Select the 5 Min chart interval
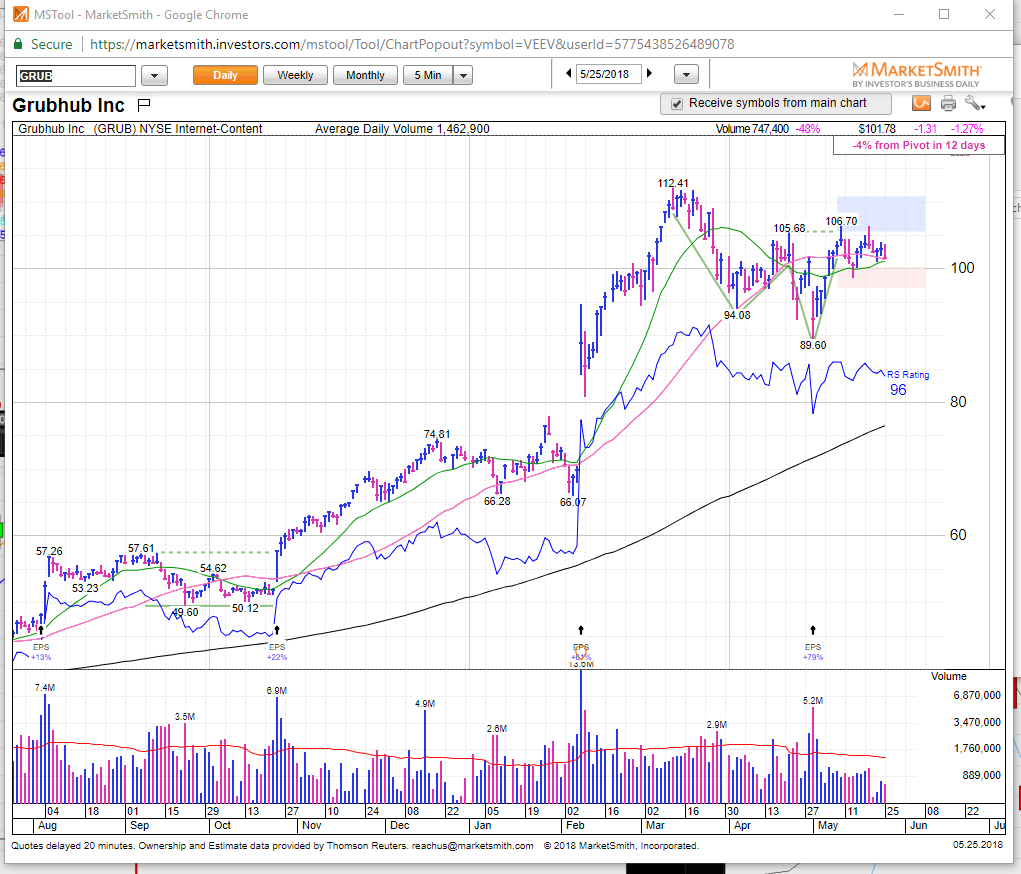The width and height of the screenshot is (1021, 874). (x=428, y=76)
